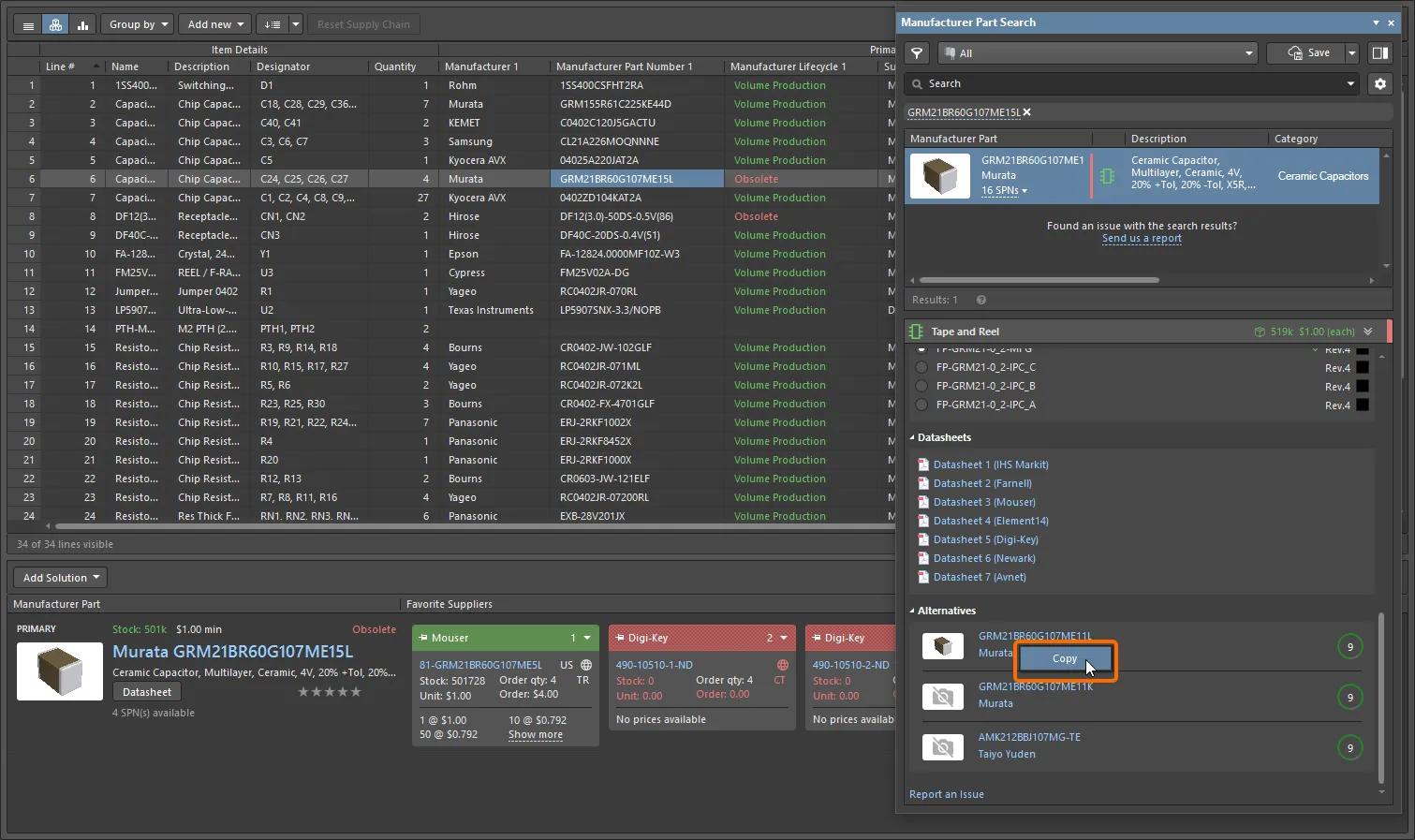Image resolution: width=1415 pixels, height=840 pixels.
Task: Click rank 9 badge for Taiyo Yuden alternative
Action: tap(1349, 748)
